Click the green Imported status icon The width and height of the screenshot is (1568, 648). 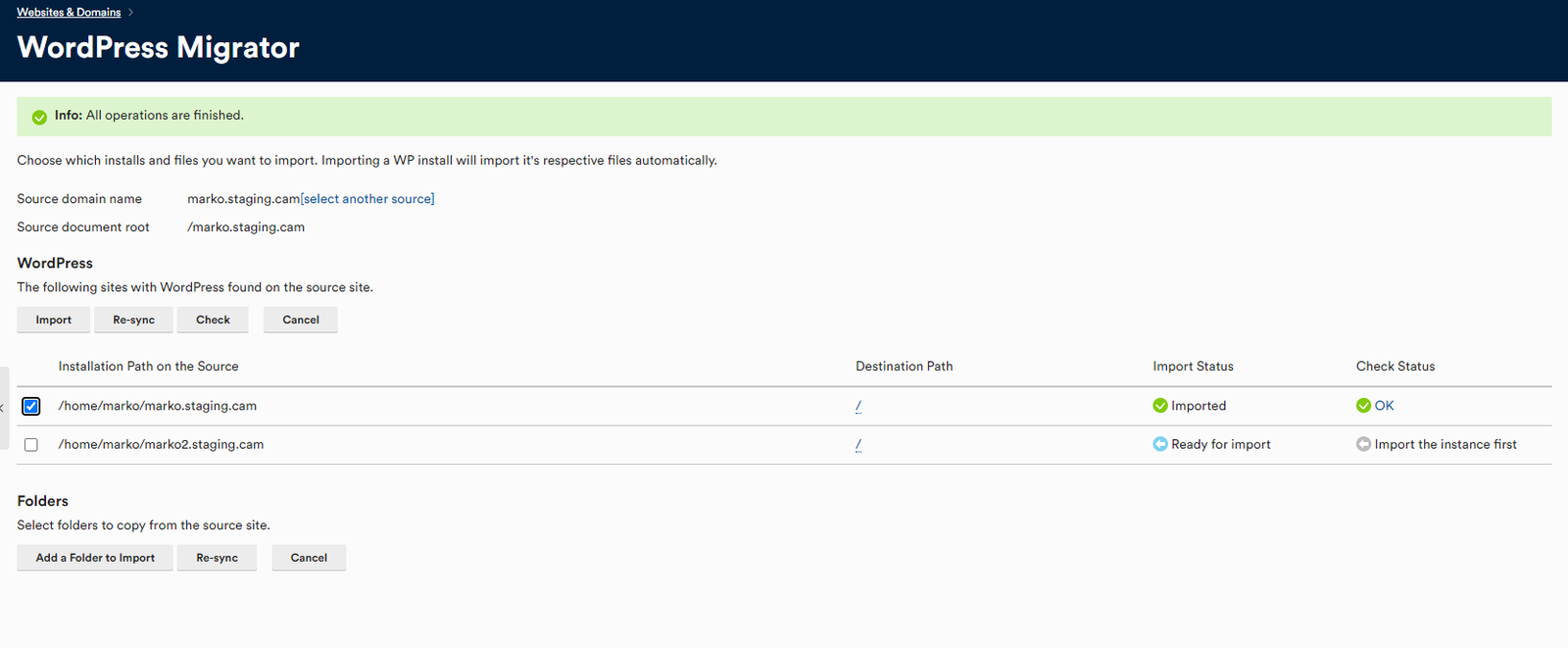click(1160, 406)
